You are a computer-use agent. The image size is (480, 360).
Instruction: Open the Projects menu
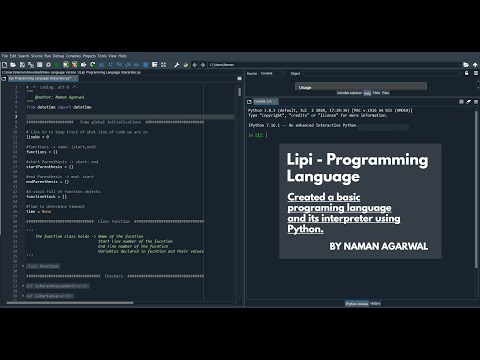(89, 56)
